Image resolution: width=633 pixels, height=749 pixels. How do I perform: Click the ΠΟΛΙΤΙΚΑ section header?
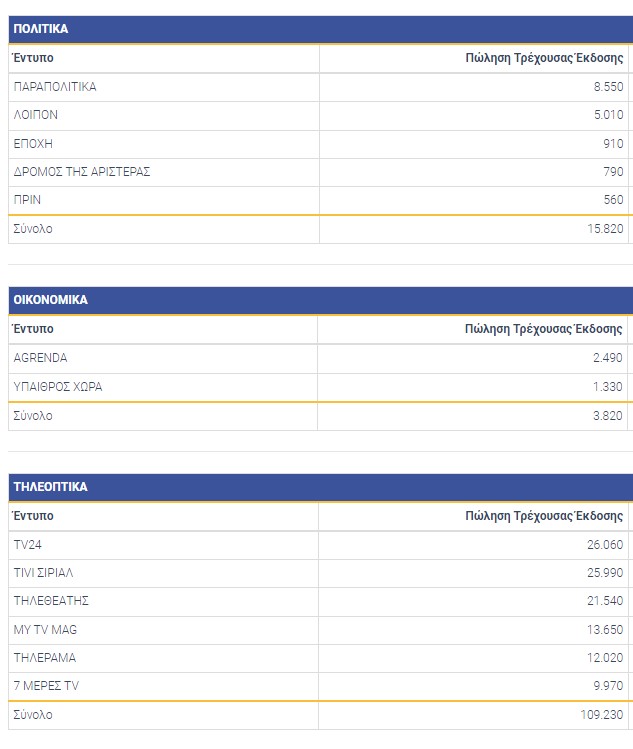click(41, 29)
